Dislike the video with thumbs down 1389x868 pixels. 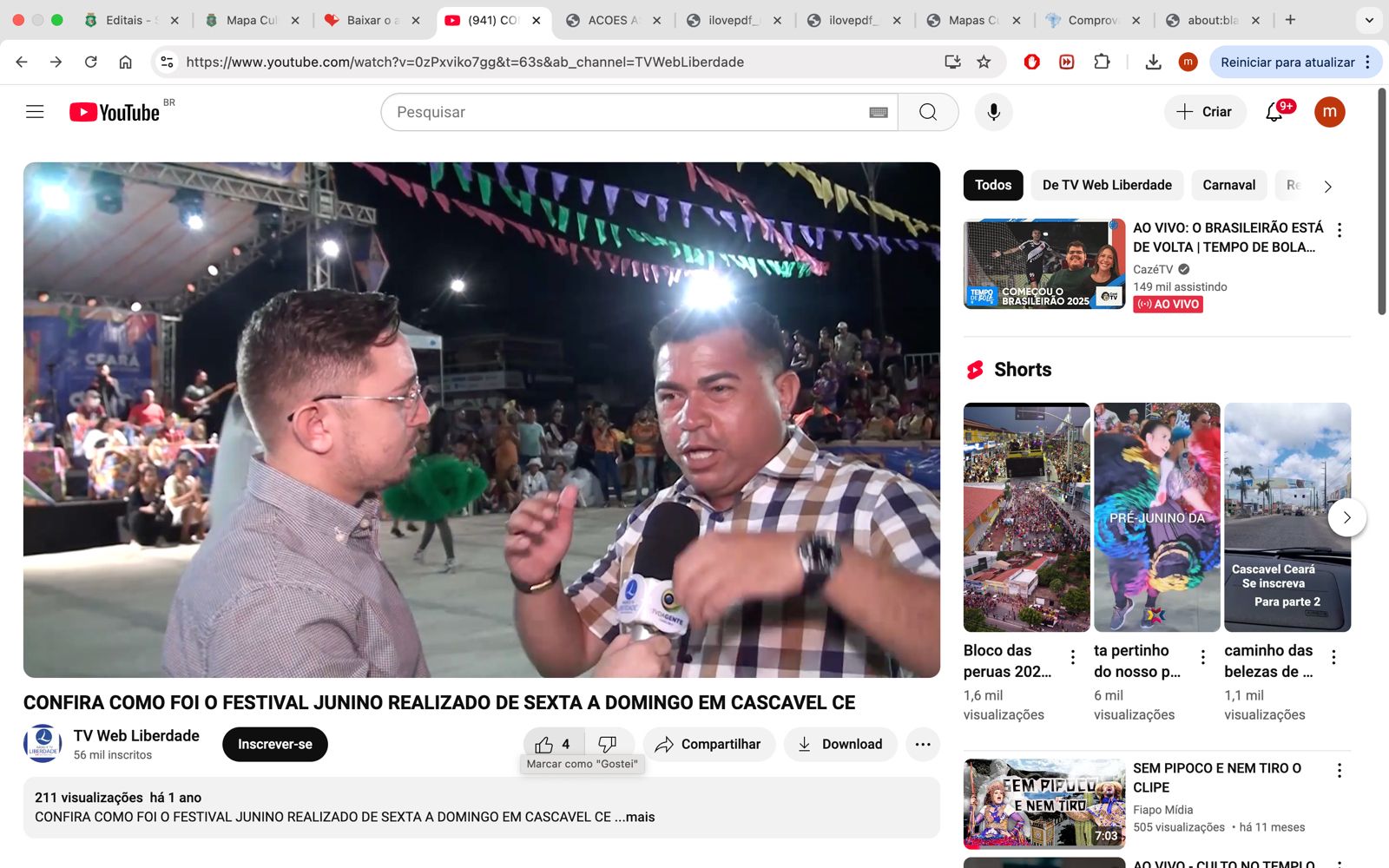tap(608, 744)
